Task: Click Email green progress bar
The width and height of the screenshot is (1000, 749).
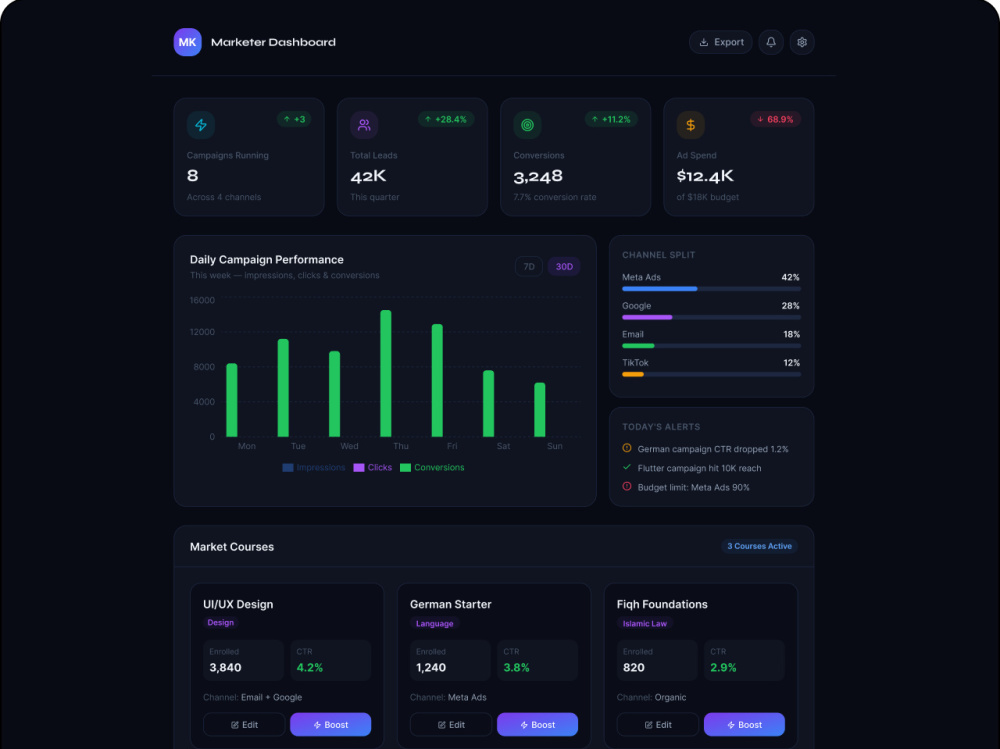Action: click(638, 346)
